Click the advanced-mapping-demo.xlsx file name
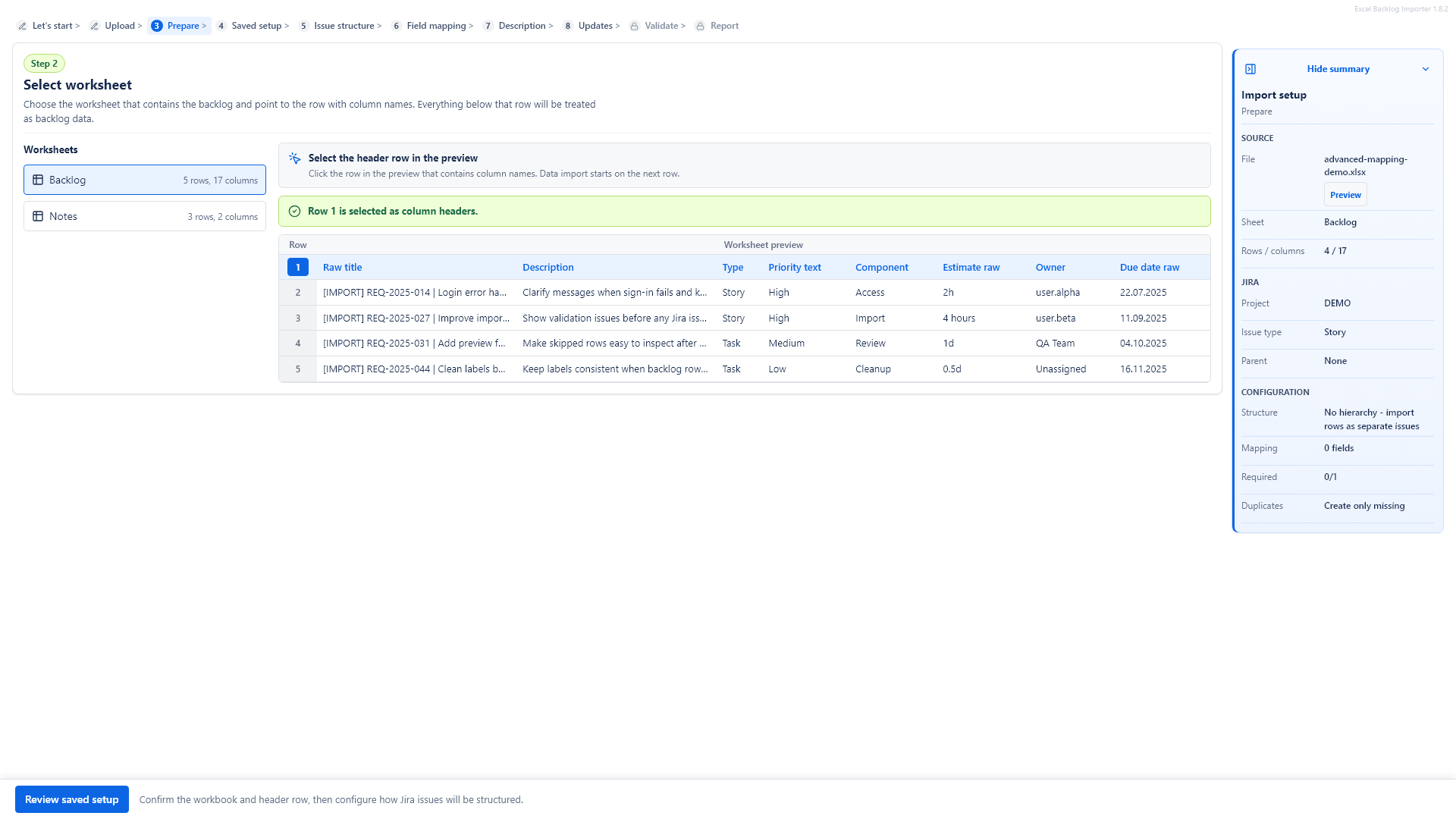Viewport: 1456px width, 819px height. [1365, 165]
